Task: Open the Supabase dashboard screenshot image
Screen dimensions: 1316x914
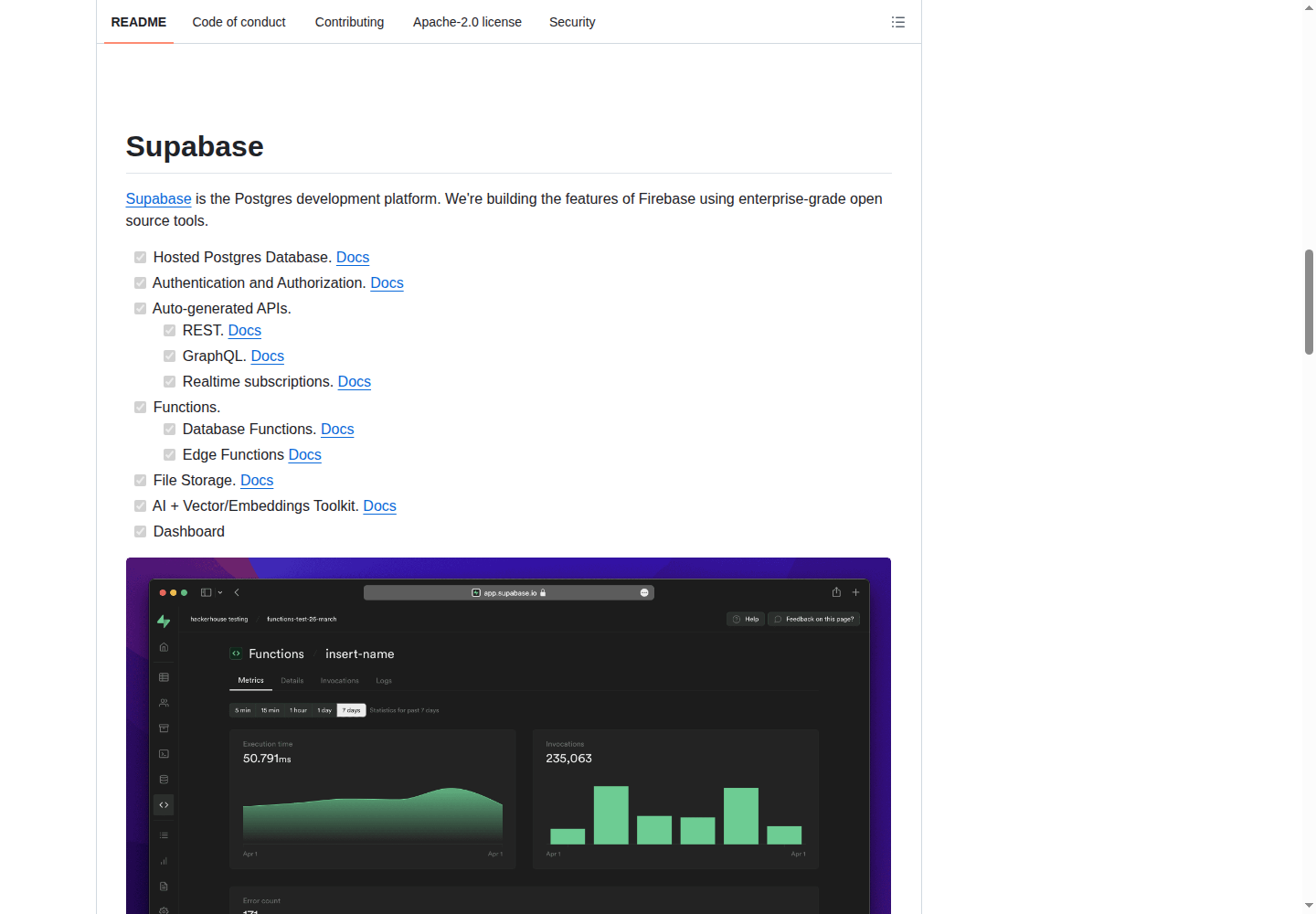Action: pos(508,736)
